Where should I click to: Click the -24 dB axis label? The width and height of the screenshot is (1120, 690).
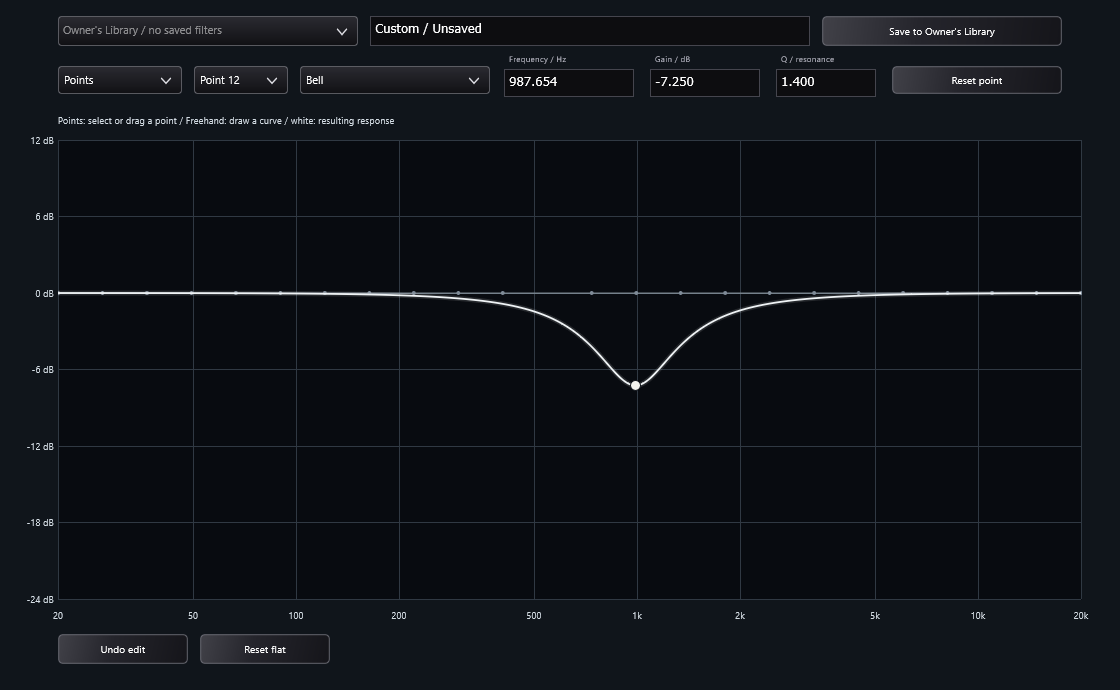(x=40, y=599)
